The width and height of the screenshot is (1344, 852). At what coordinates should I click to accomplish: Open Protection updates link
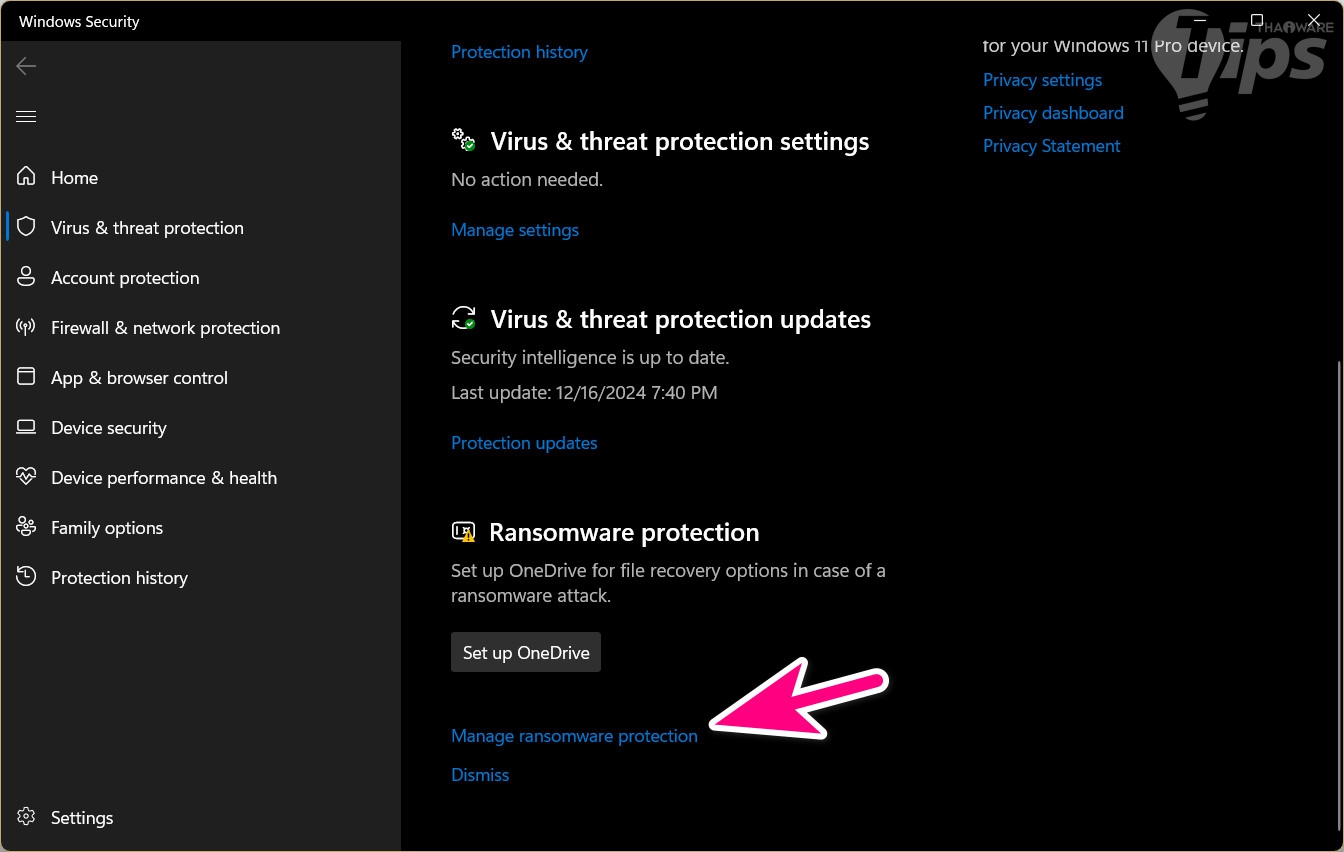(524, 443)
